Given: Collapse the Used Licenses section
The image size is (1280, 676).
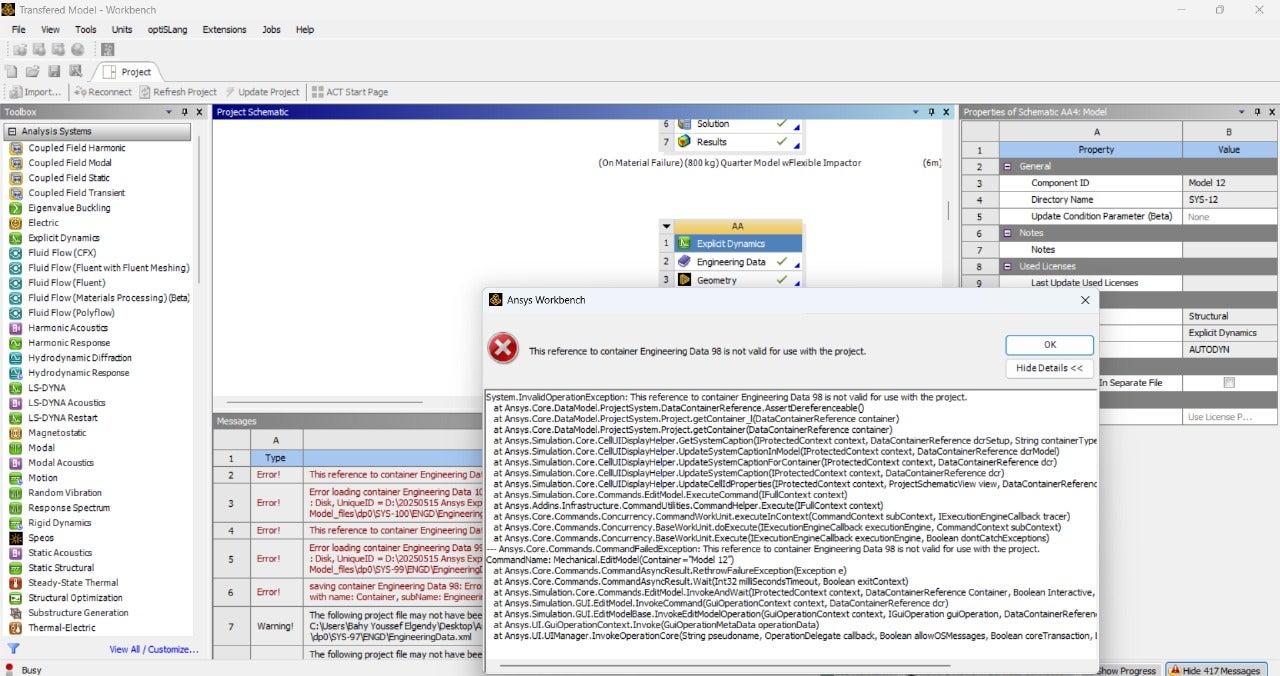Looking at the screenshot, I should [x=1007, y=267].
